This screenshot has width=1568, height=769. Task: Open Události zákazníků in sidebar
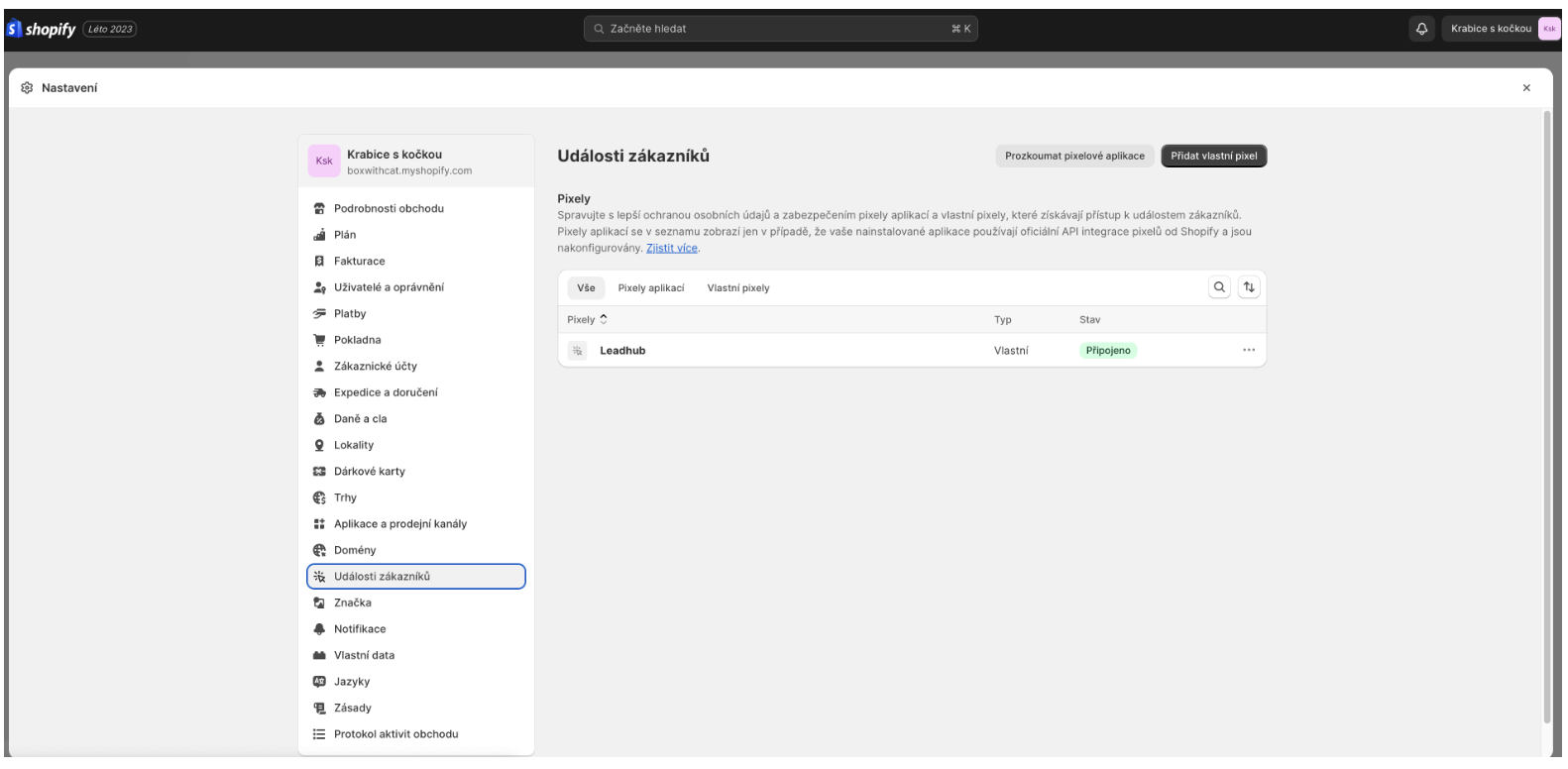coord(416,576)
